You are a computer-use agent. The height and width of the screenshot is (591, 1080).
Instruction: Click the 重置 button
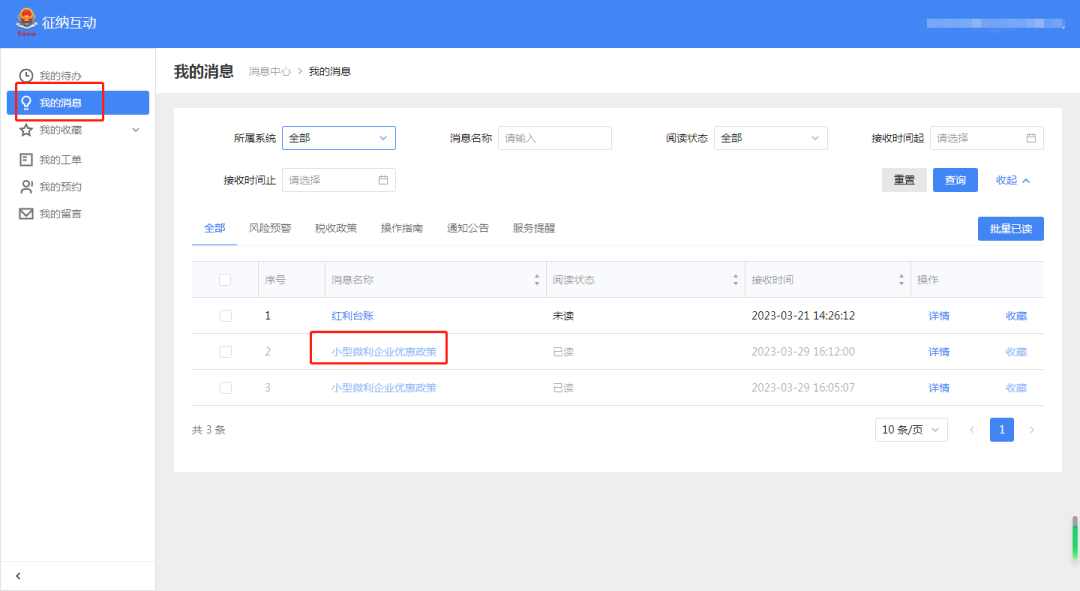point(904,180)
